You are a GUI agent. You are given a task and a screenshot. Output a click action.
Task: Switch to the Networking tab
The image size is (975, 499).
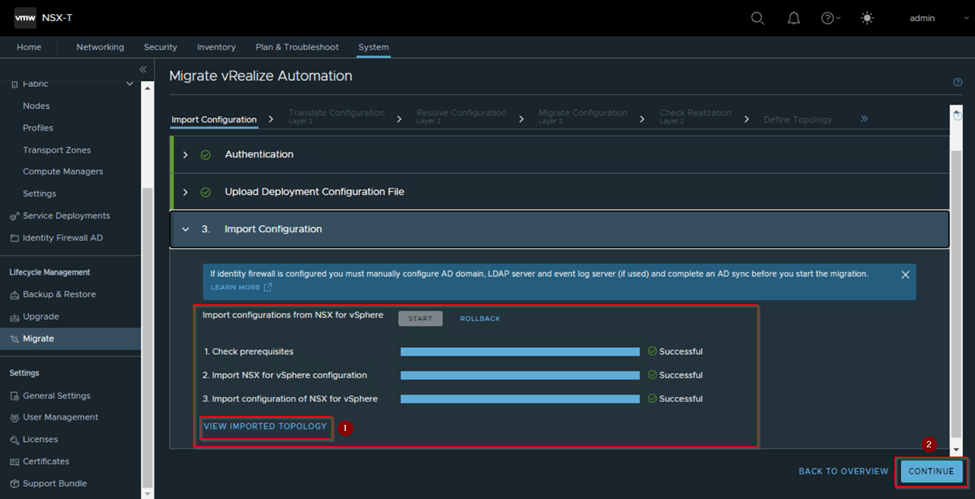click(100, 47)
